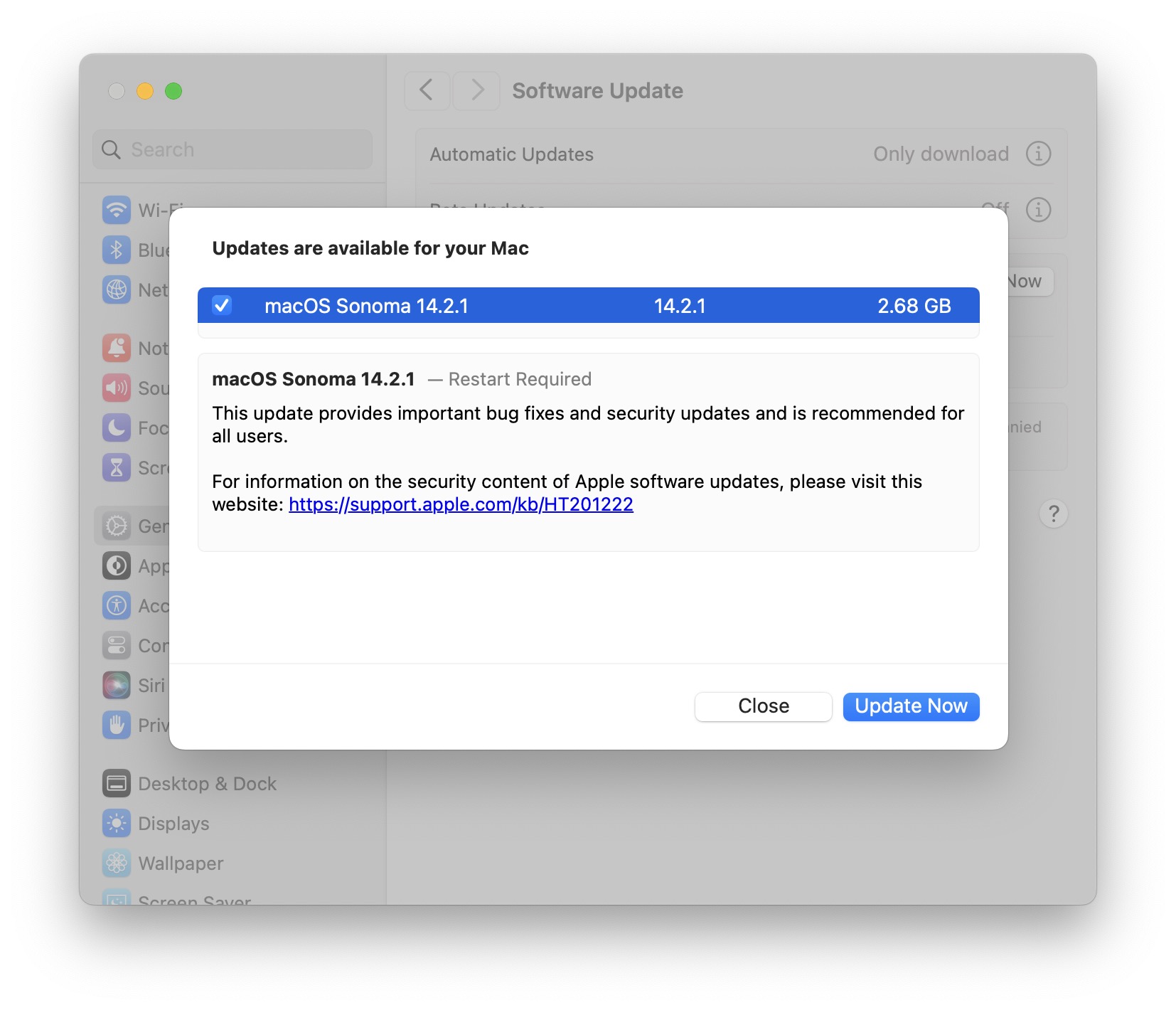This screenshot has width=1176, height=1010.
Task: Open Notifications using the bell icon
Action: point(116,348)
